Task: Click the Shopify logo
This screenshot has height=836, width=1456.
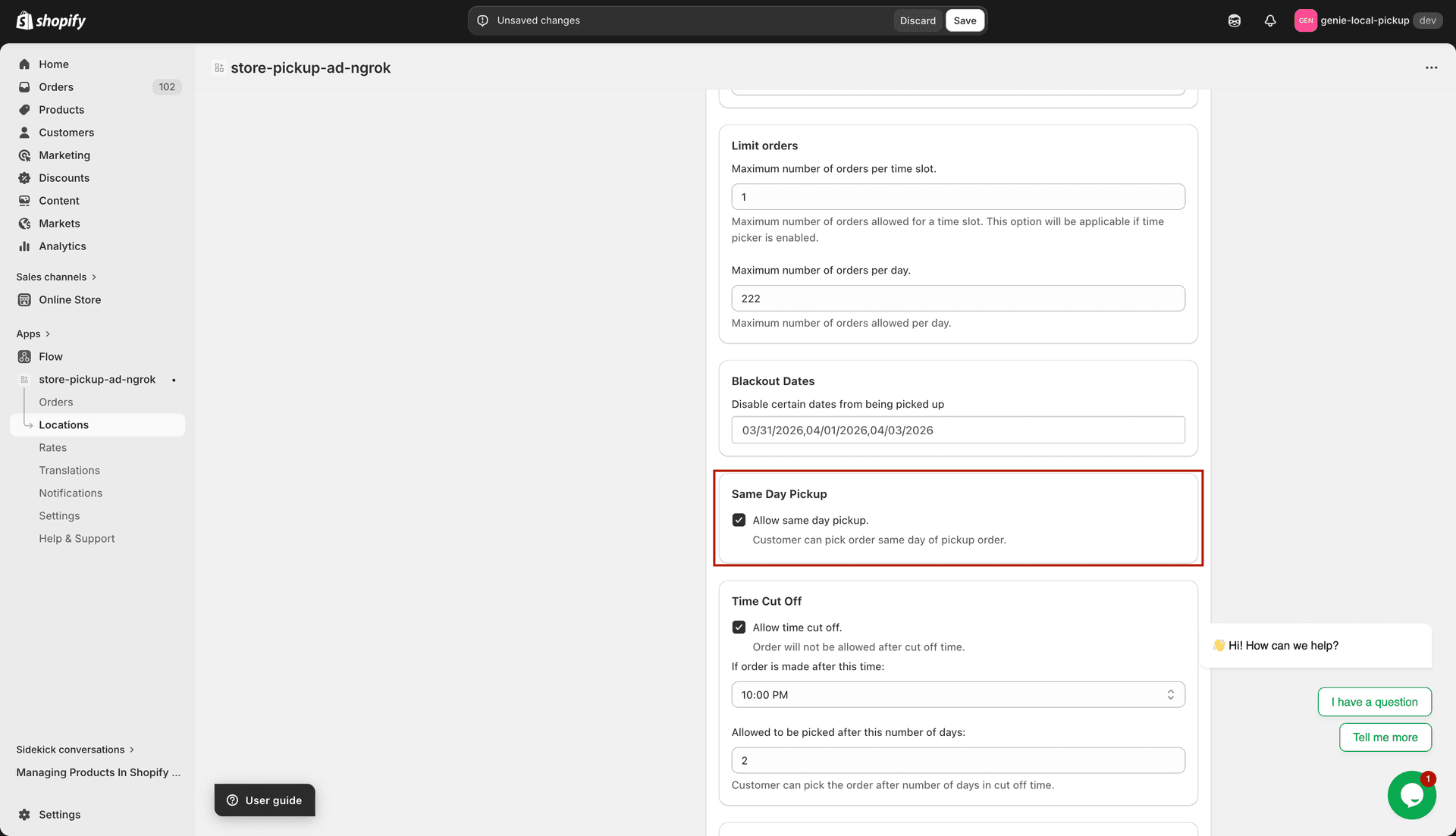Action: pos(50,20)
